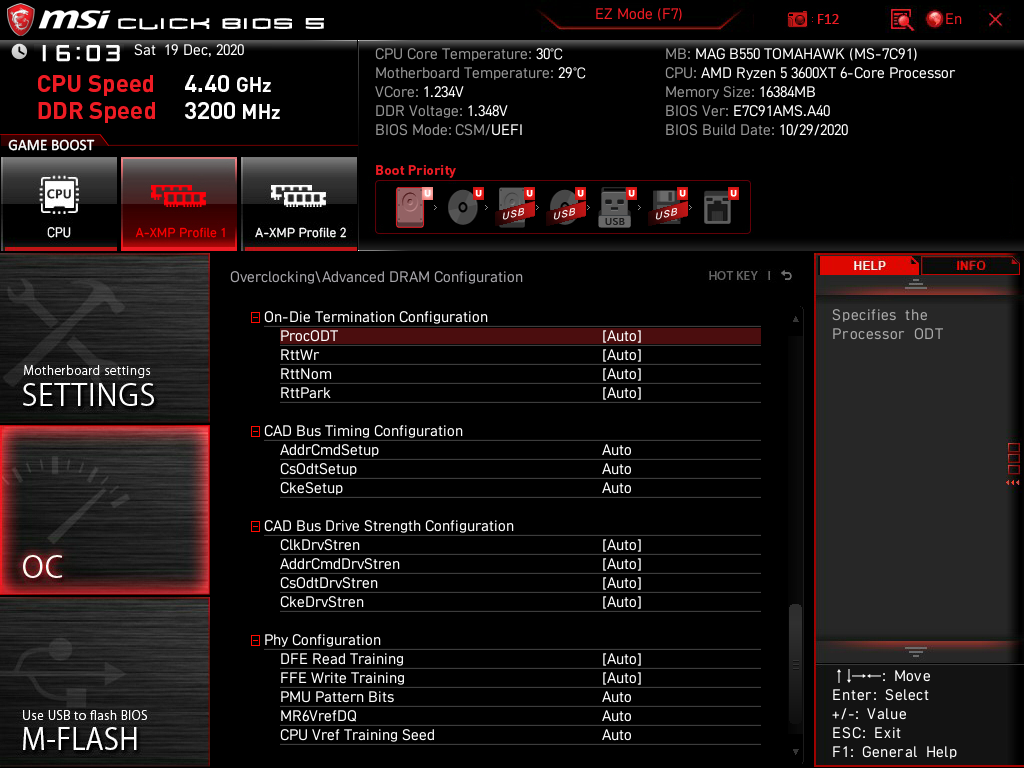This screenshot has height=768, width=1024.
Task: Open the RttWr [Auto] value dropdown
Action: (x=622, y=355)
